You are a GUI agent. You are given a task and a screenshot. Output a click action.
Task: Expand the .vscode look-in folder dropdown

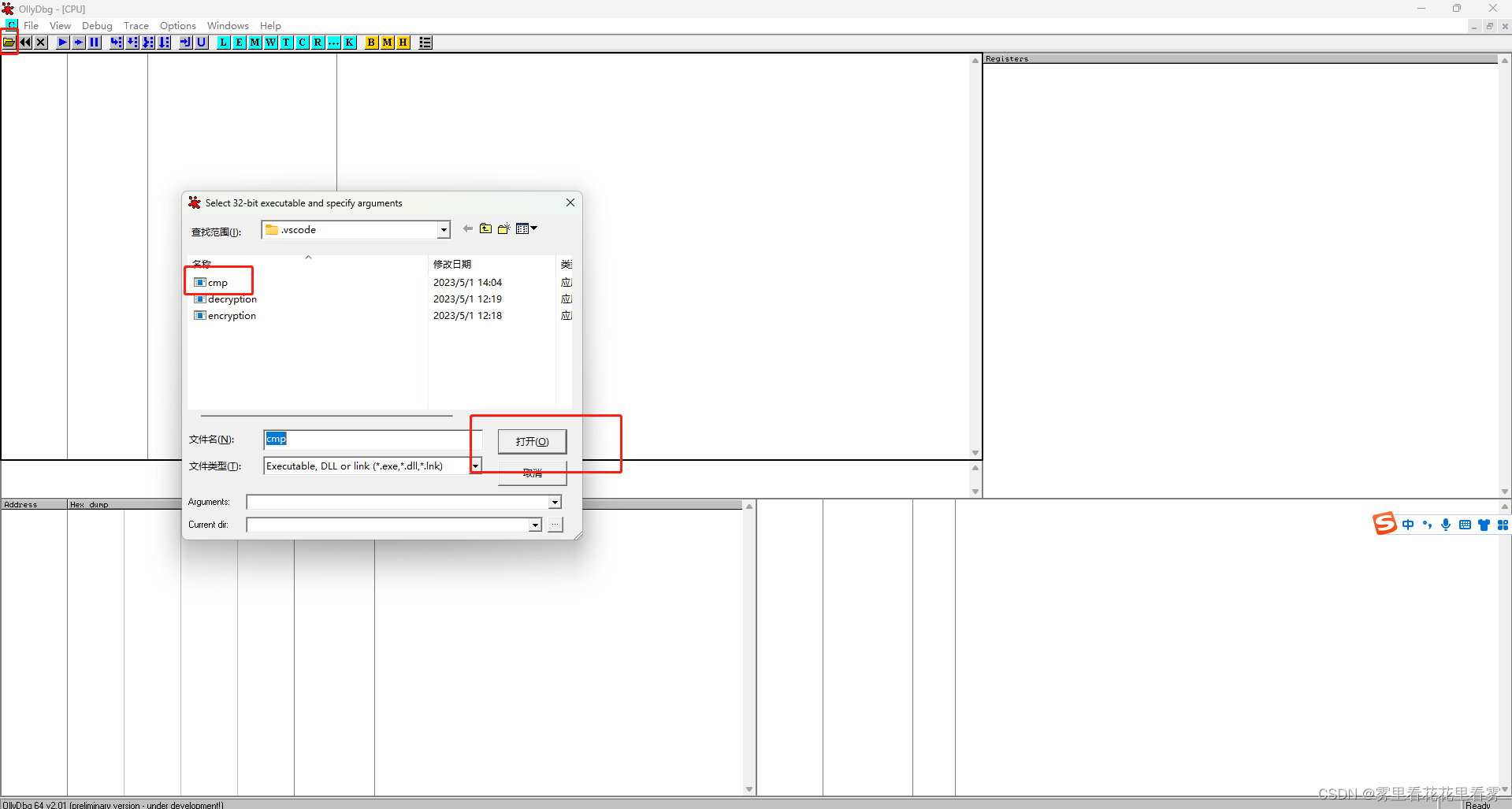point(444,230)
